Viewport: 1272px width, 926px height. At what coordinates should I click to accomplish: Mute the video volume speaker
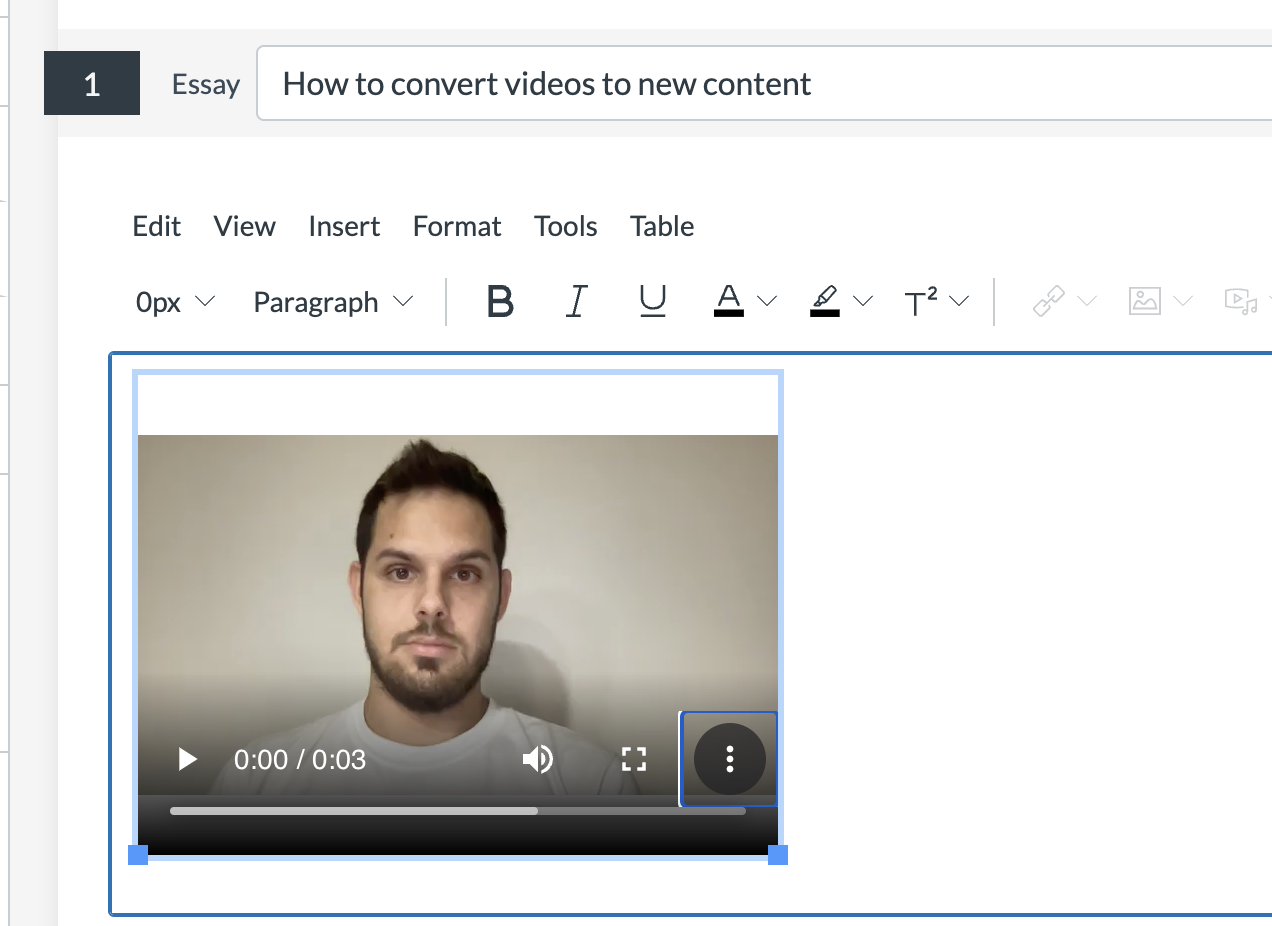point(538,760)
